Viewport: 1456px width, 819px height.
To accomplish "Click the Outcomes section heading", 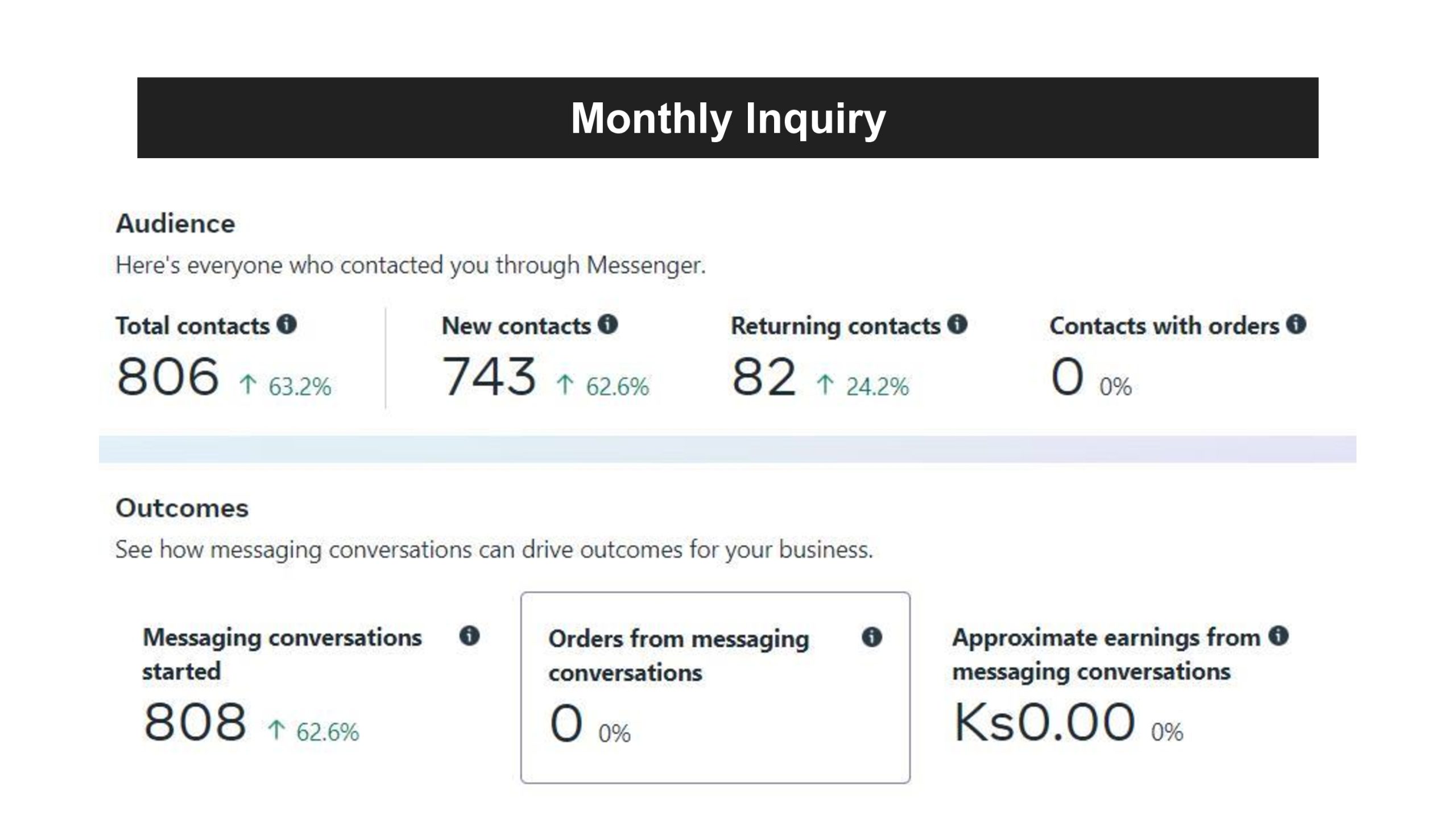I will click(x=182, y=508).
